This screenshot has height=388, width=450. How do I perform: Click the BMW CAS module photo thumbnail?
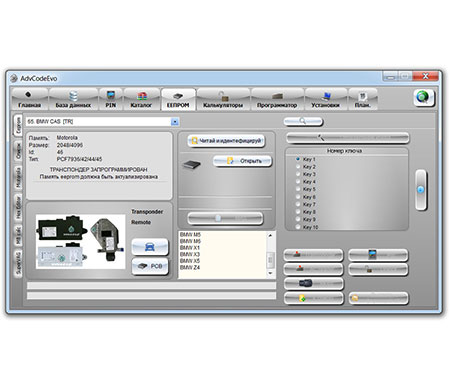pos(80,242)
